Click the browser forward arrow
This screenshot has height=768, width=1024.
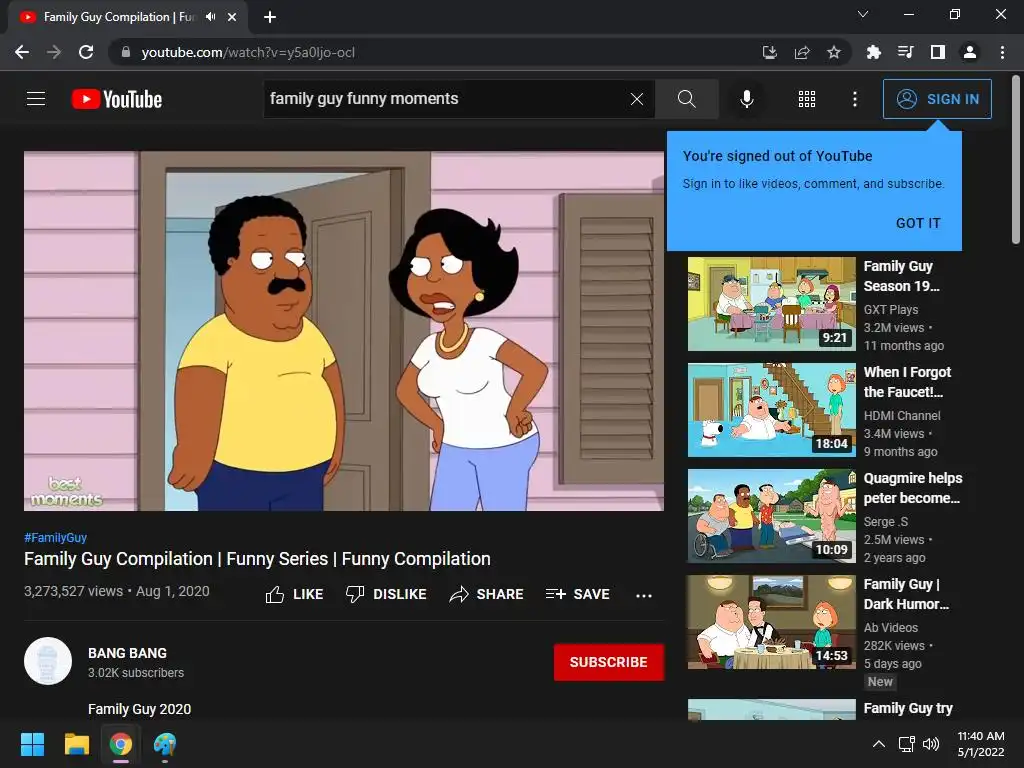(54, 52)
